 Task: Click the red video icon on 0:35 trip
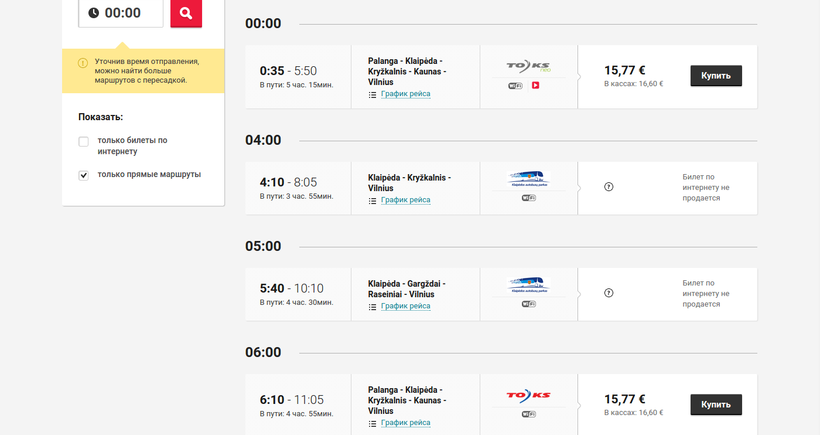536,86
